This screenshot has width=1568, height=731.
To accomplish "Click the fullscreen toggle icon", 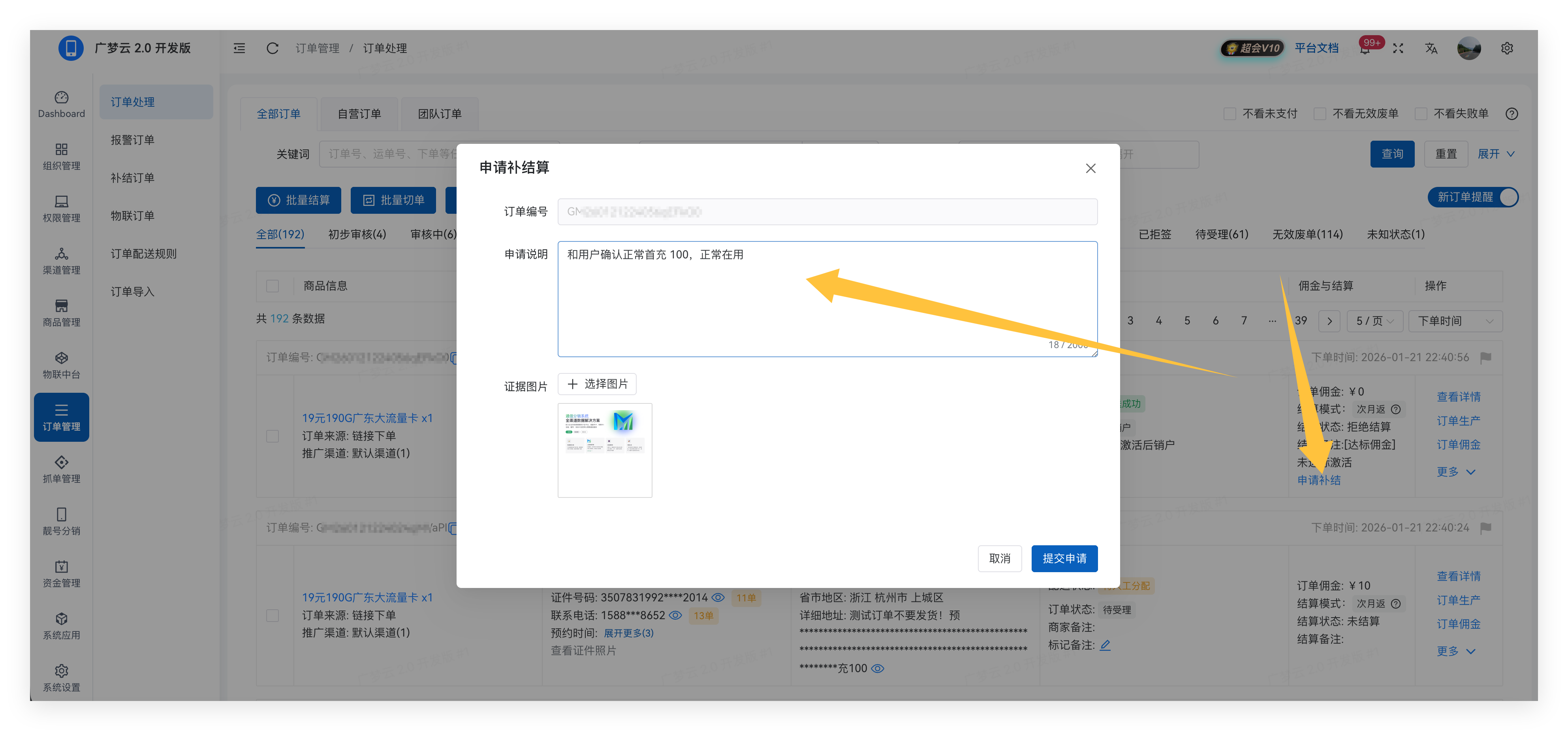I will (x=1398, y=48).
